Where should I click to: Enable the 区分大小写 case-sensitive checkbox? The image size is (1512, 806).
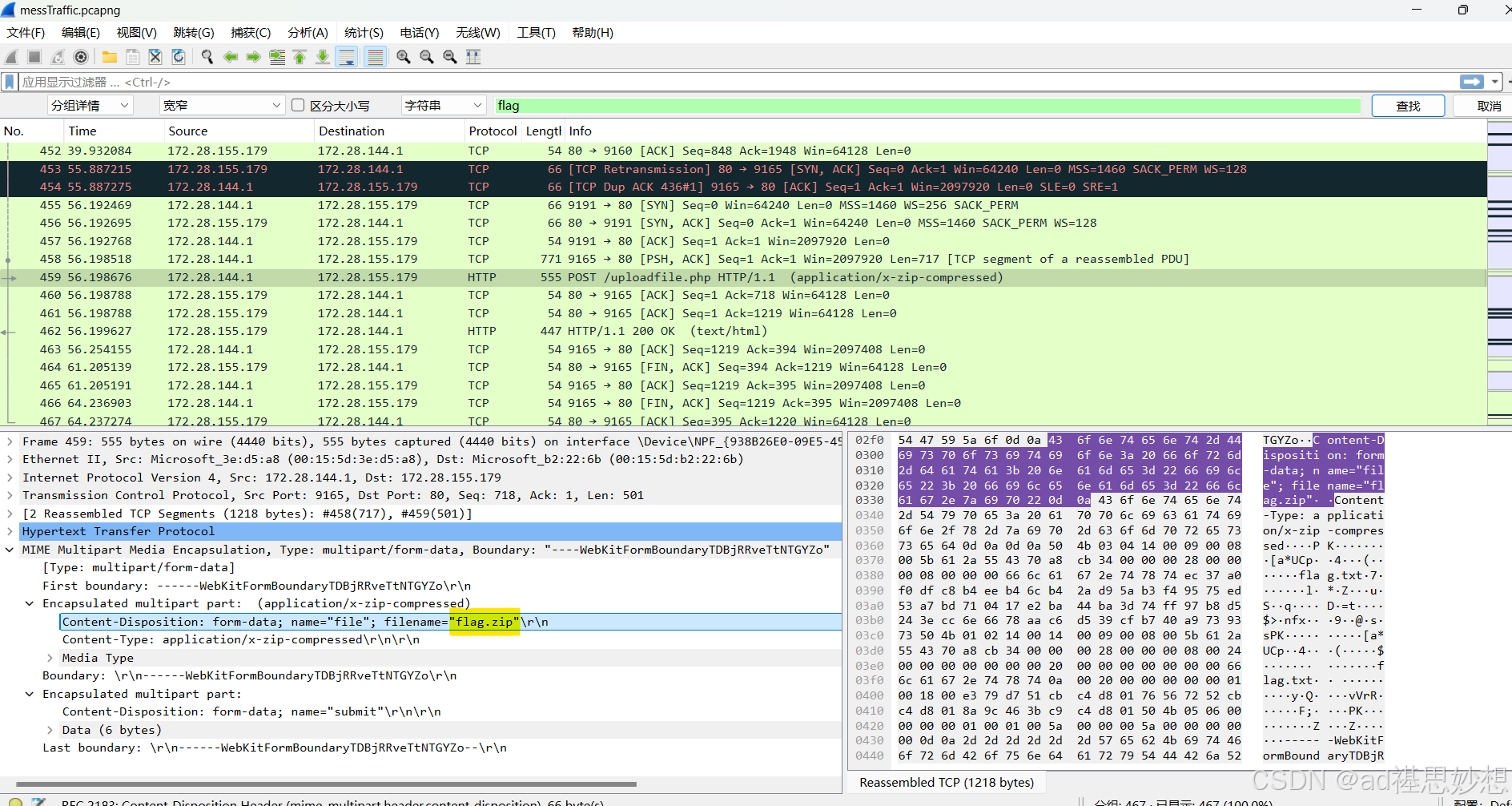297,105
